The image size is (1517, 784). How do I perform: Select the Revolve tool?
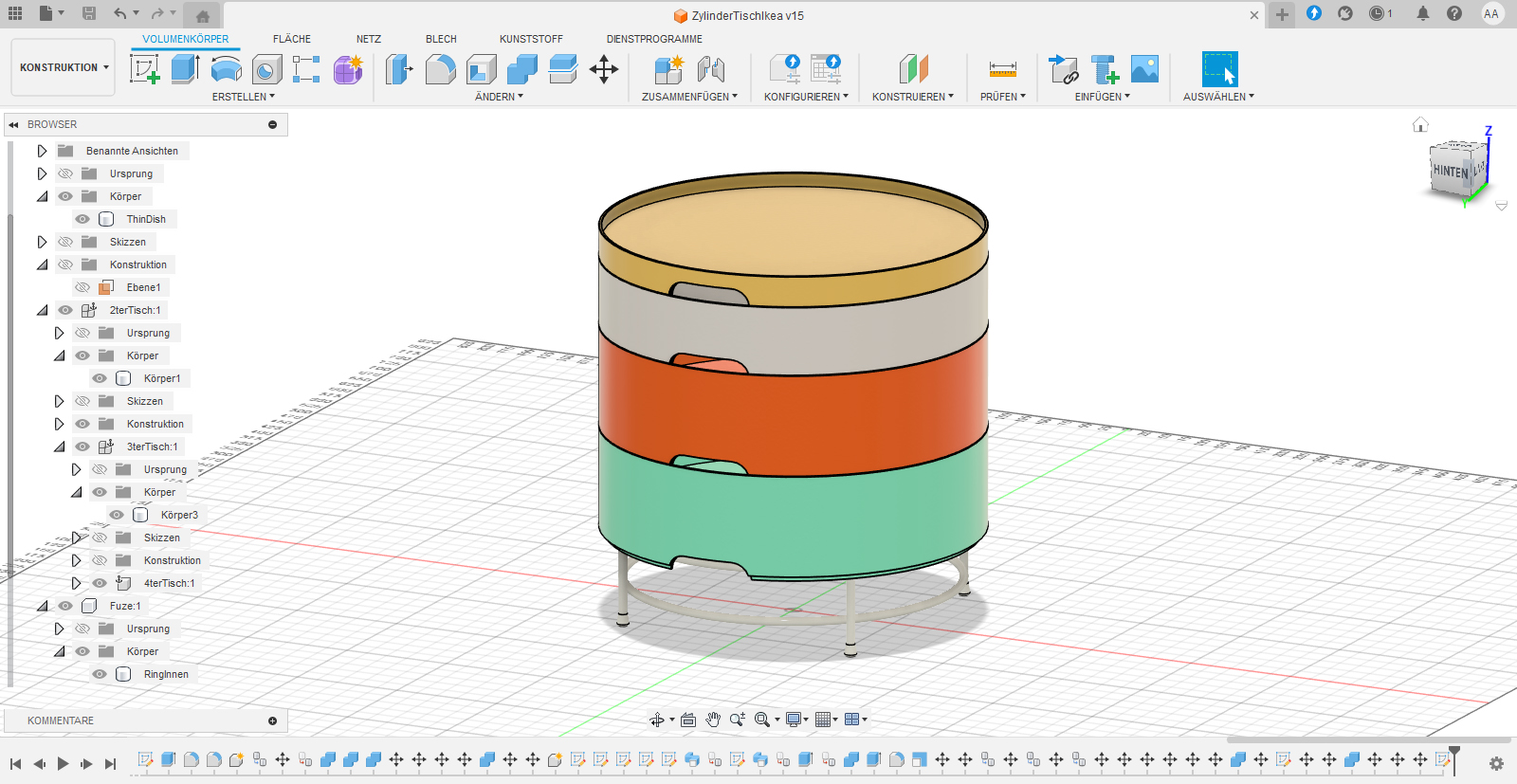point(226,69)
